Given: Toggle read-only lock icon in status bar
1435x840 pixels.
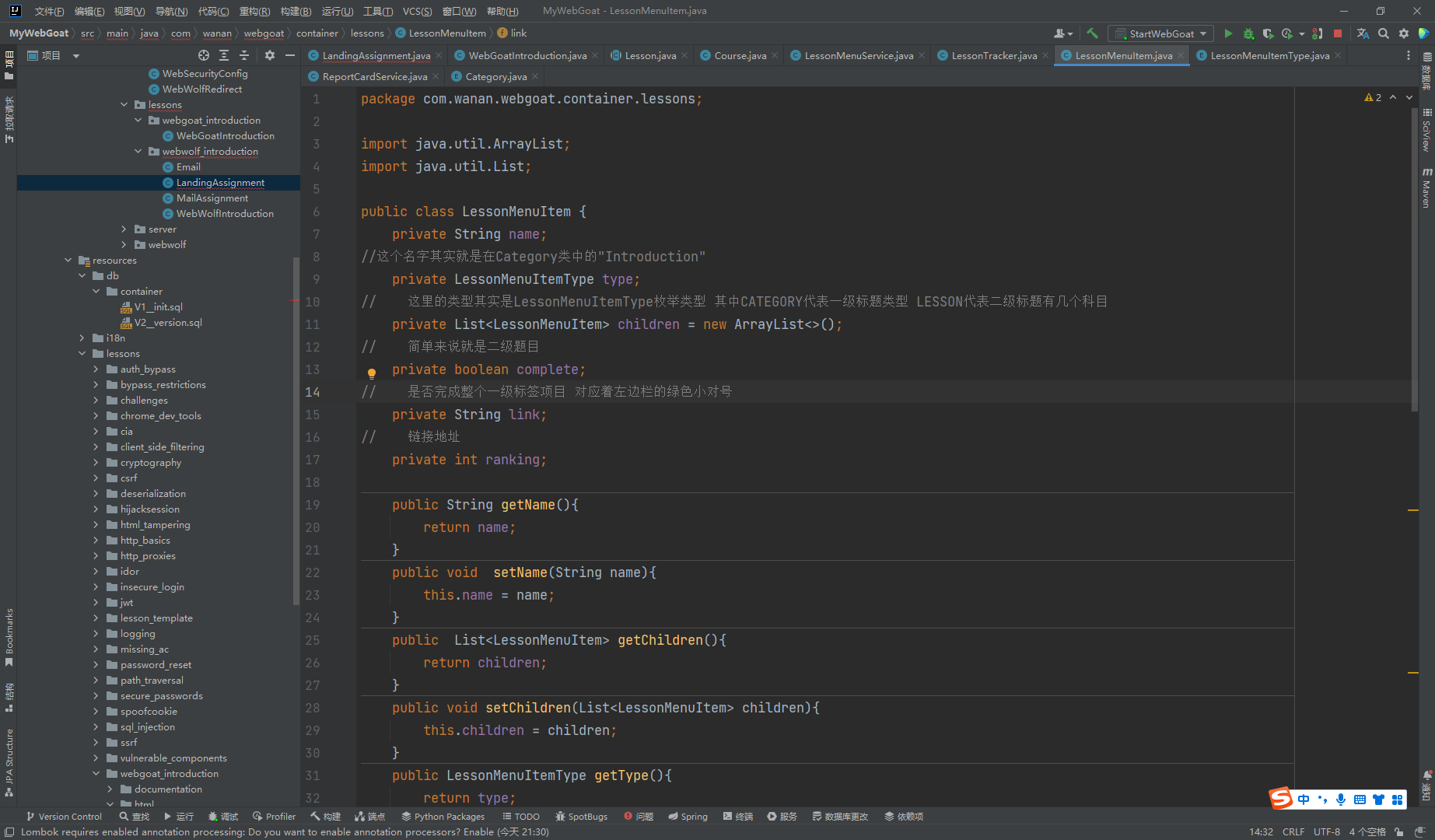Looking at the screenshot, I should click(x=1399, y=831).
